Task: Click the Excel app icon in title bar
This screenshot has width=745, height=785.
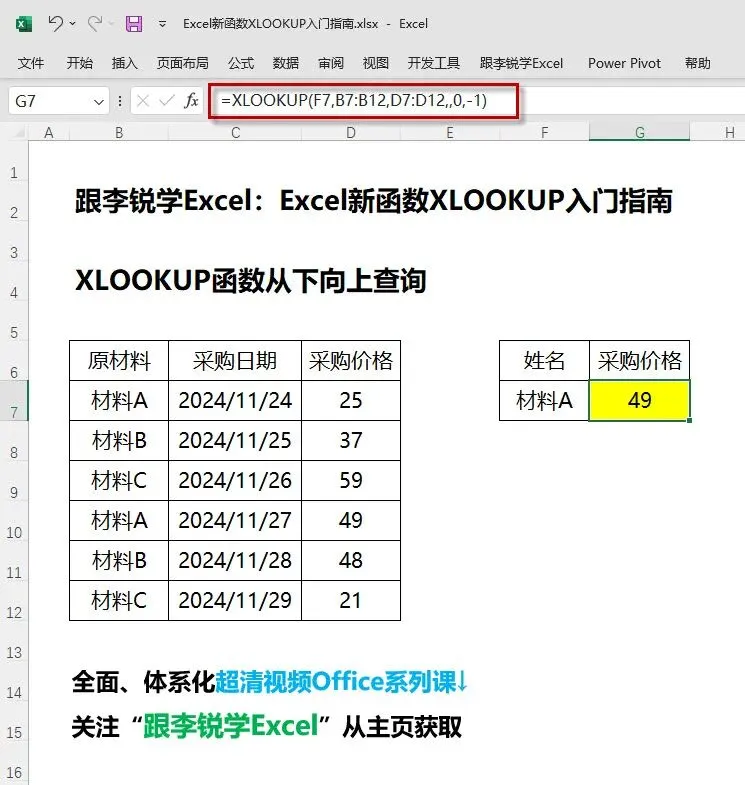Action: point(23,24)
